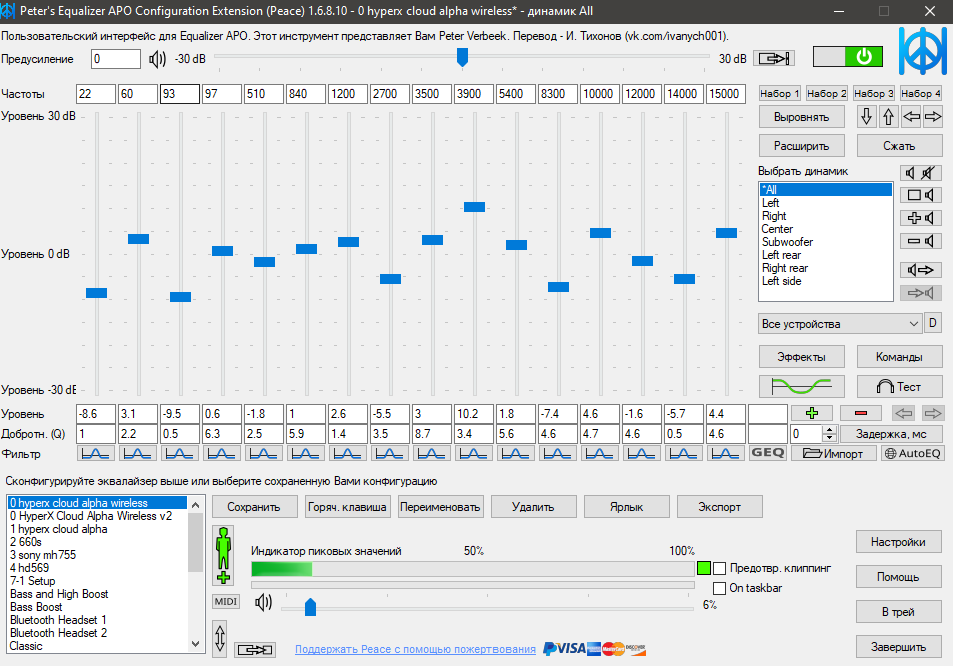This screenshot has width=953, height=666.
Task: Select Набор 1 preset set
Action: coord(779,93)
